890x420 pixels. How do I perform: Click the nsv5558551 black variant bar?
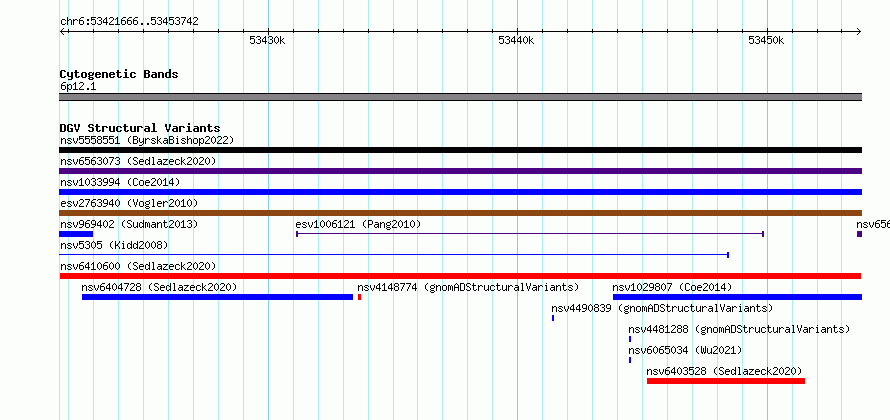tap(460, 150)
